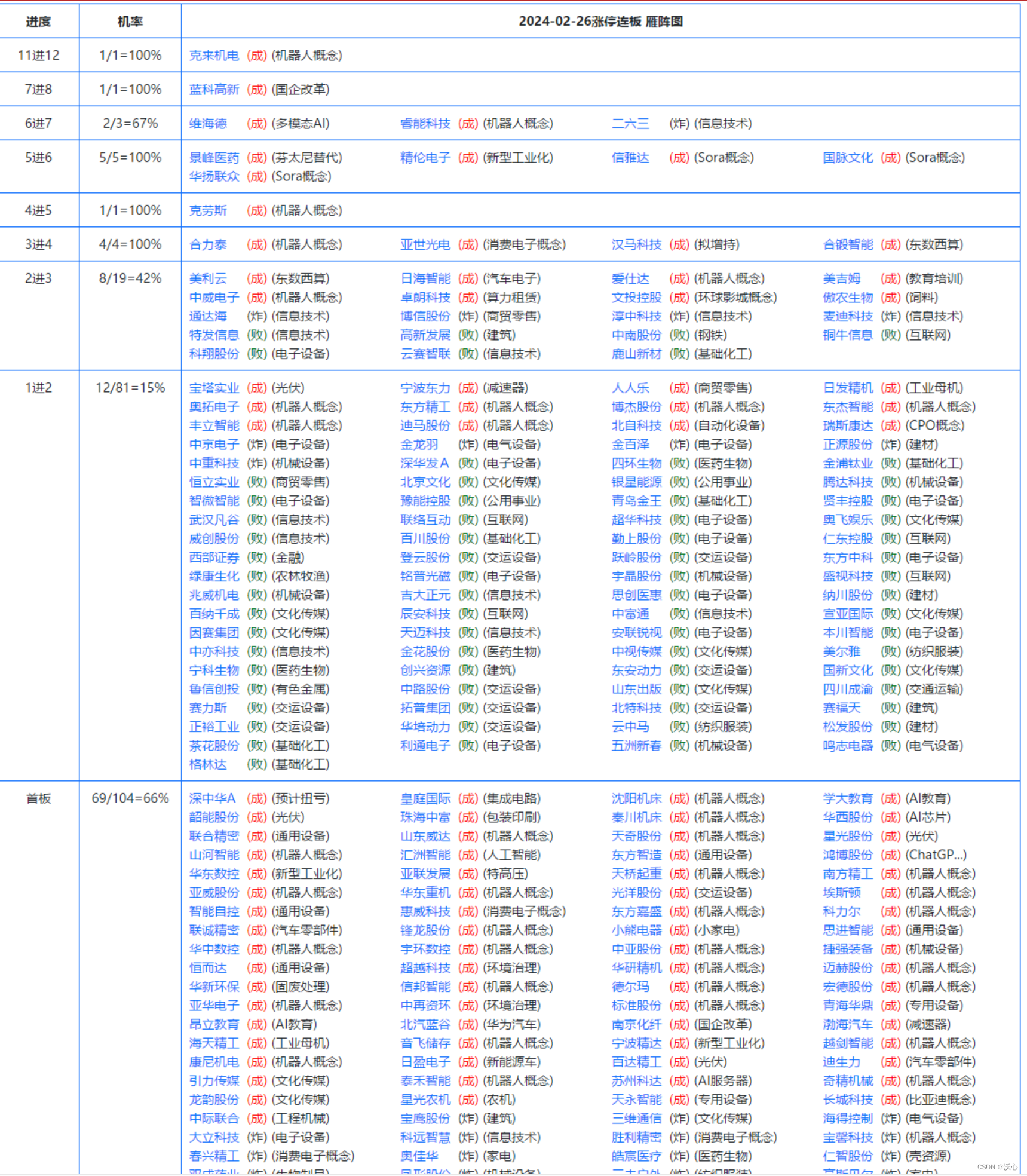The height and width of the screenshot is (1176, 1027).
Task: Open the 克劳斯 link
Action: (x=208, y=210)
